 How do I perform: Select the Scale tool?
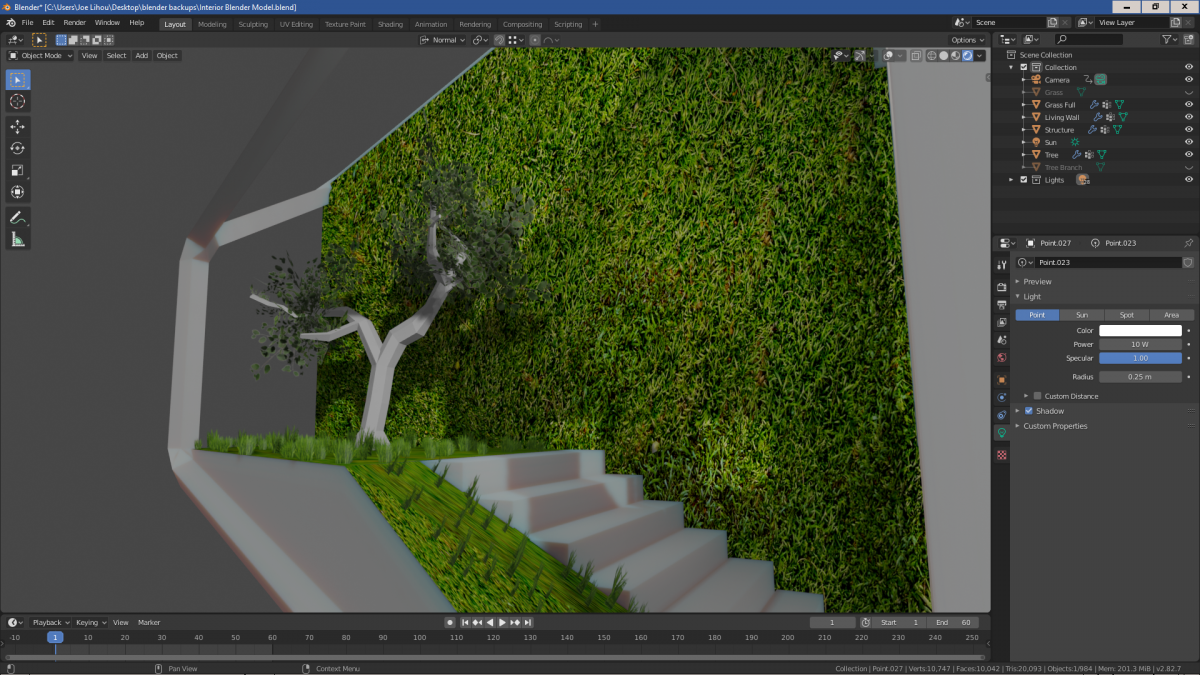[x=17, y=170]
